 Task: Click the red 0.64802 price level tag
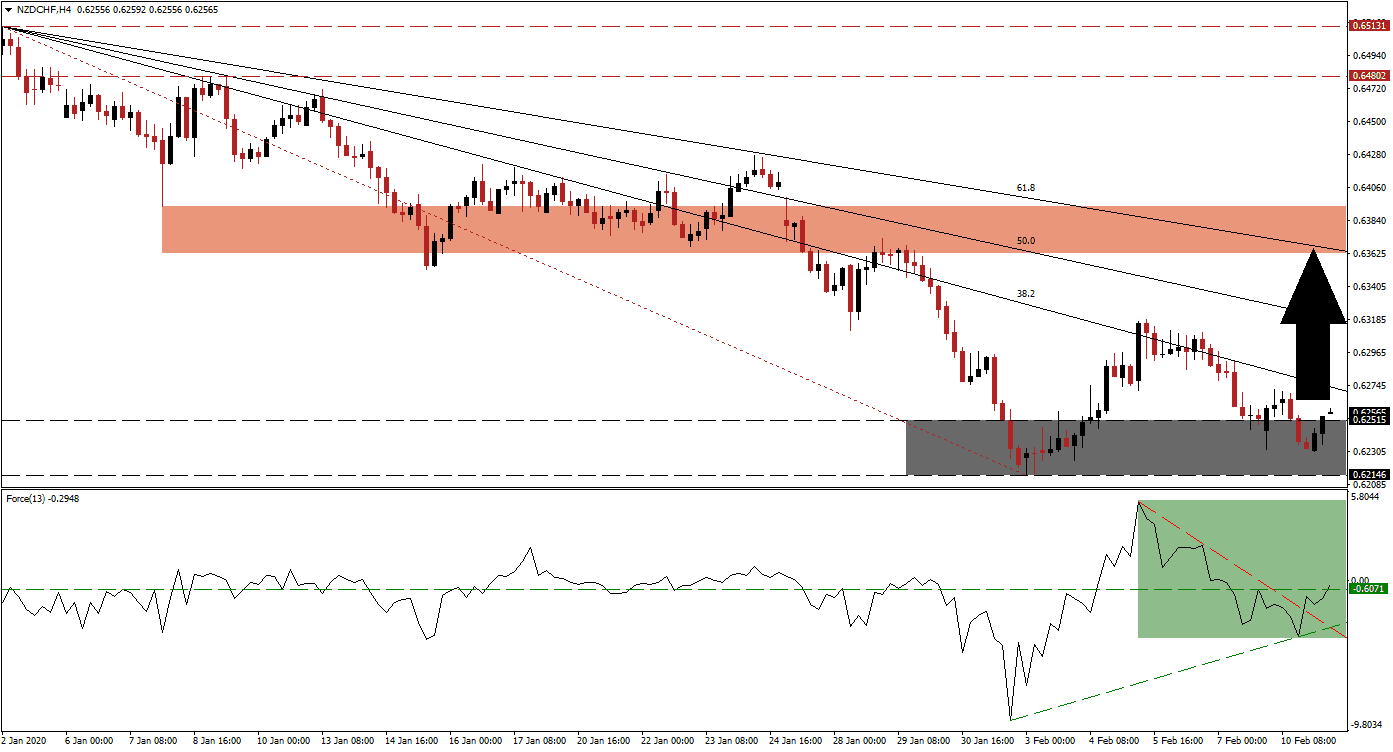(x=1367, y=76)
